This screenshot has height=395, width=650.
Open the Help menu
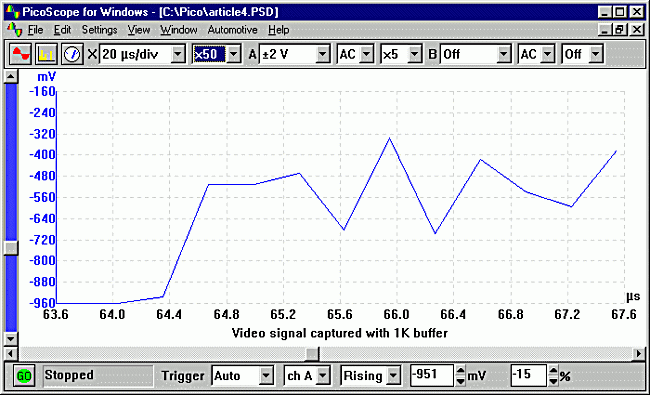click(x=278, y=30)
